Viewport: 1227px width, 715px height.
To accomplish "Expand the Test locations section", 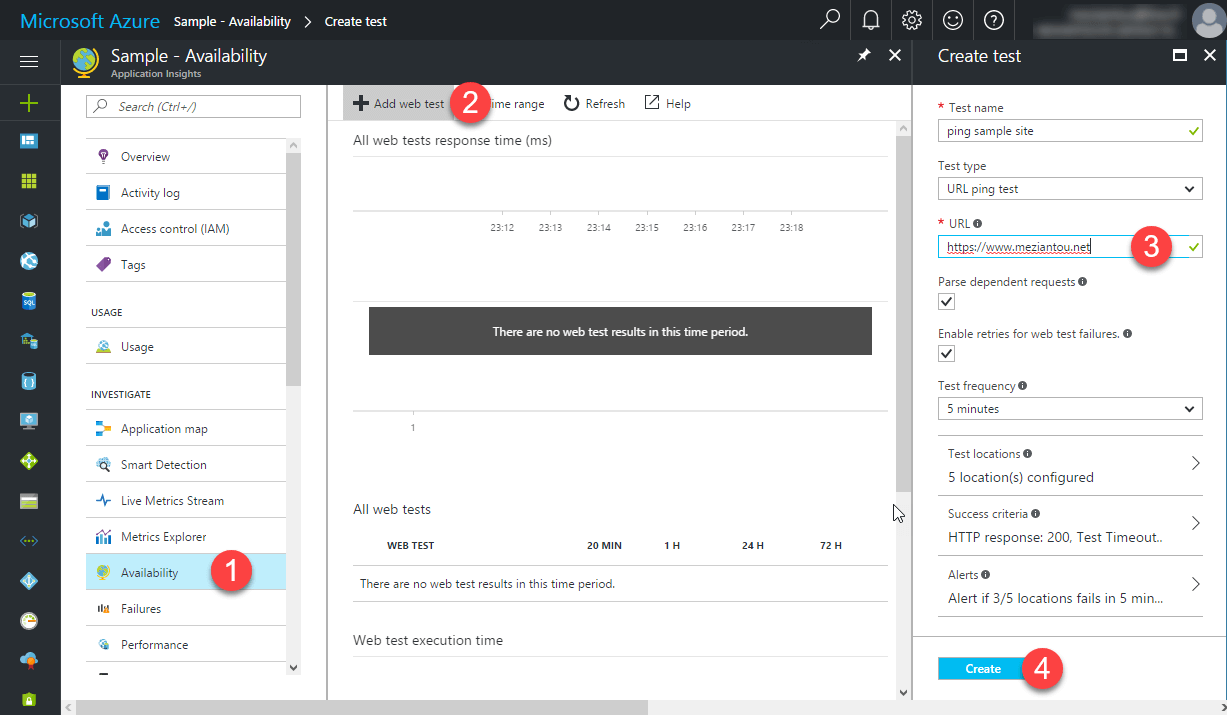I will pyautogui.click(x=1070, y=465).
